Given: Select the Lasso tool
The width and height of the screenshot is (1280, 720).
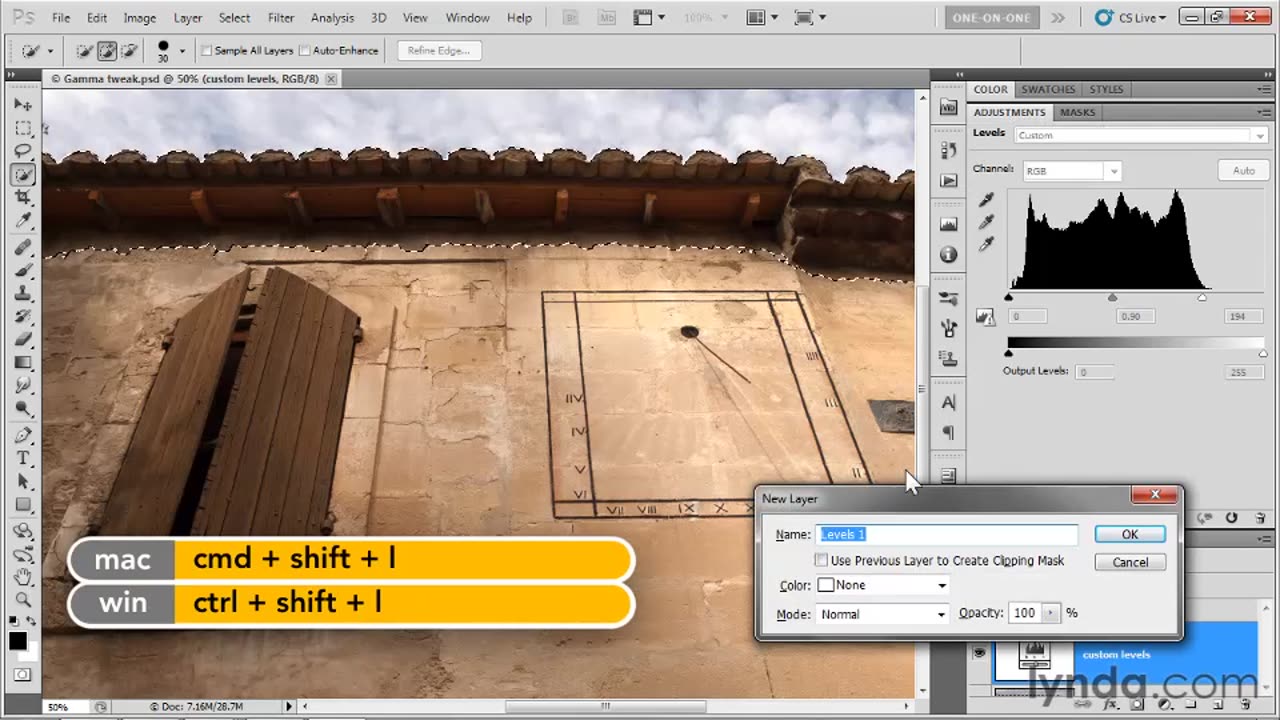Looking at the screenshot, I should pyautogui.click(x=23, y=151).
